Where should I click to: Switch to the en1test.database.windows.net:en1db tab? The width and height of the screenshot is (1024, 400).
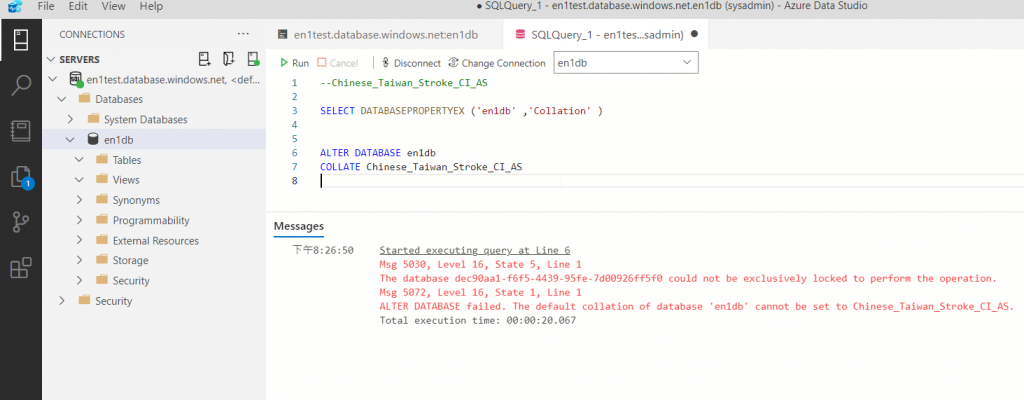[x=385, y=35]
